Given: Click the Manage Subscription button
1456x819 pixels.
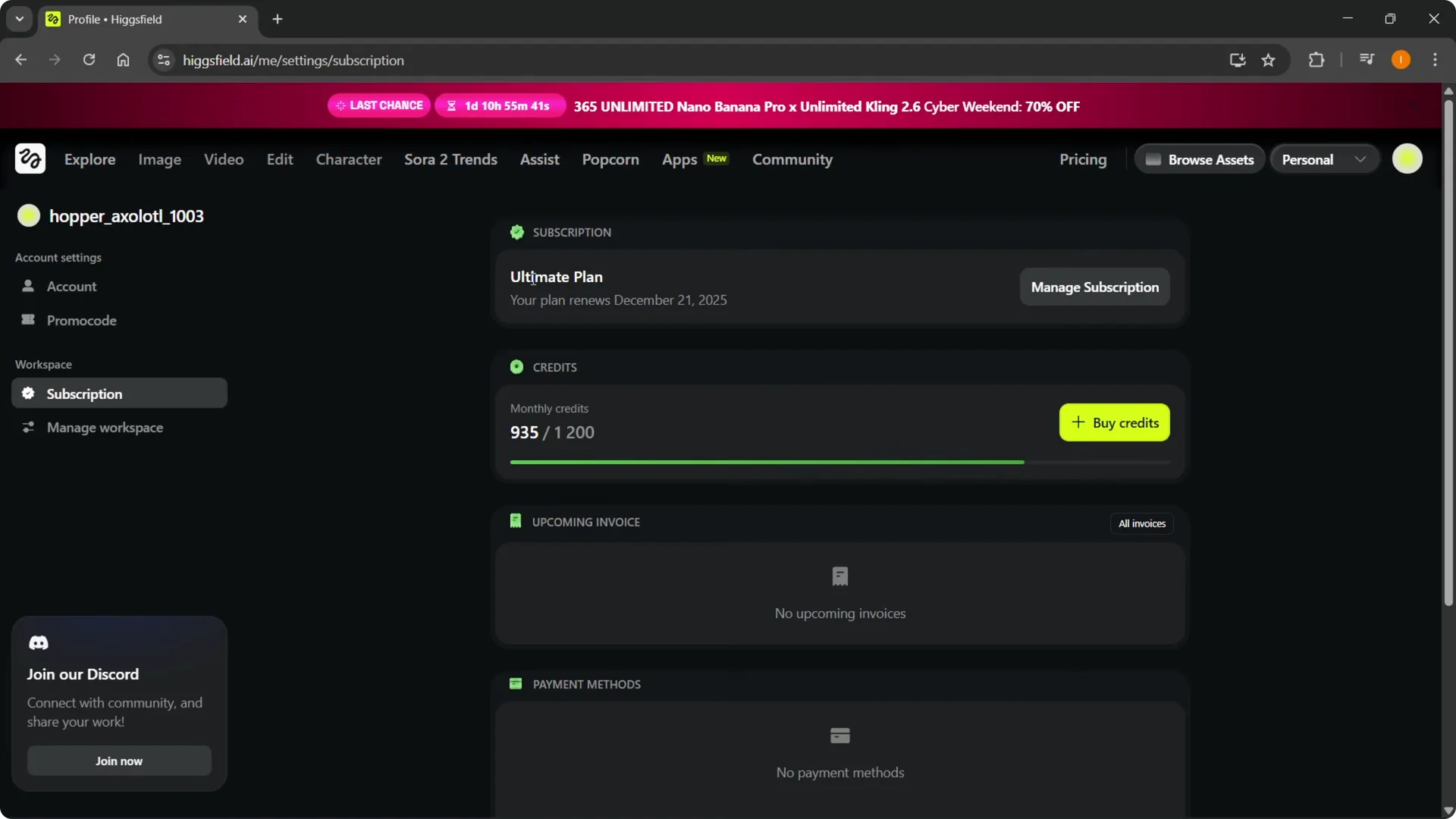Looking at the screenshot, I should click(1094, 287).
